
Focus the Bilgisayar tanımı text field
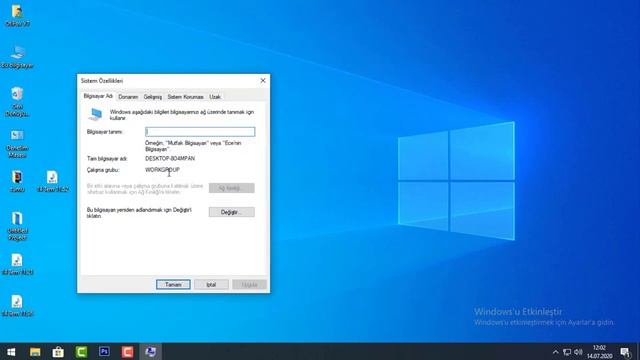(200, 132)
